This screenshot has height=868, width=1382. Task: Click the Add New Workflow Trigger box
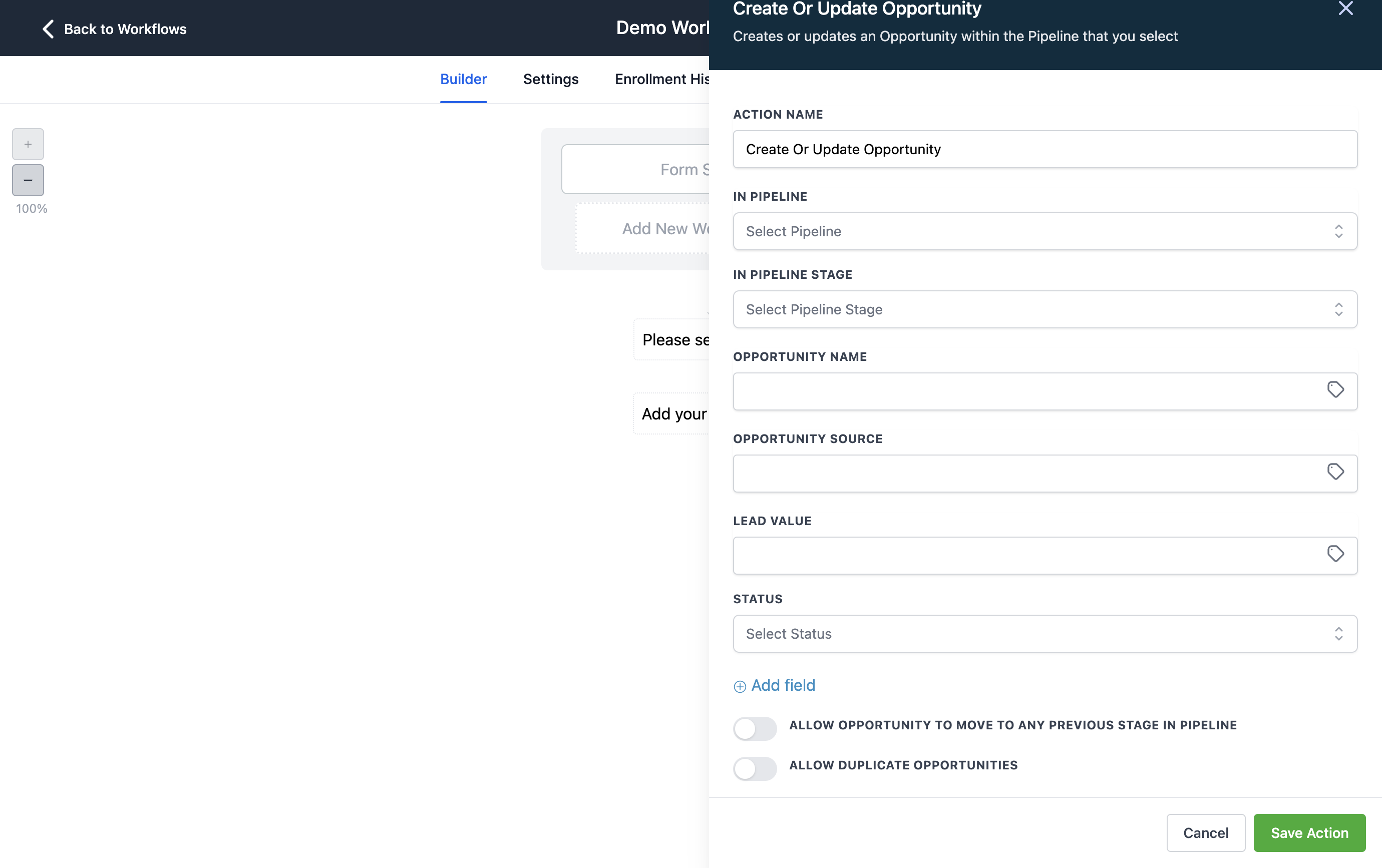642,228
